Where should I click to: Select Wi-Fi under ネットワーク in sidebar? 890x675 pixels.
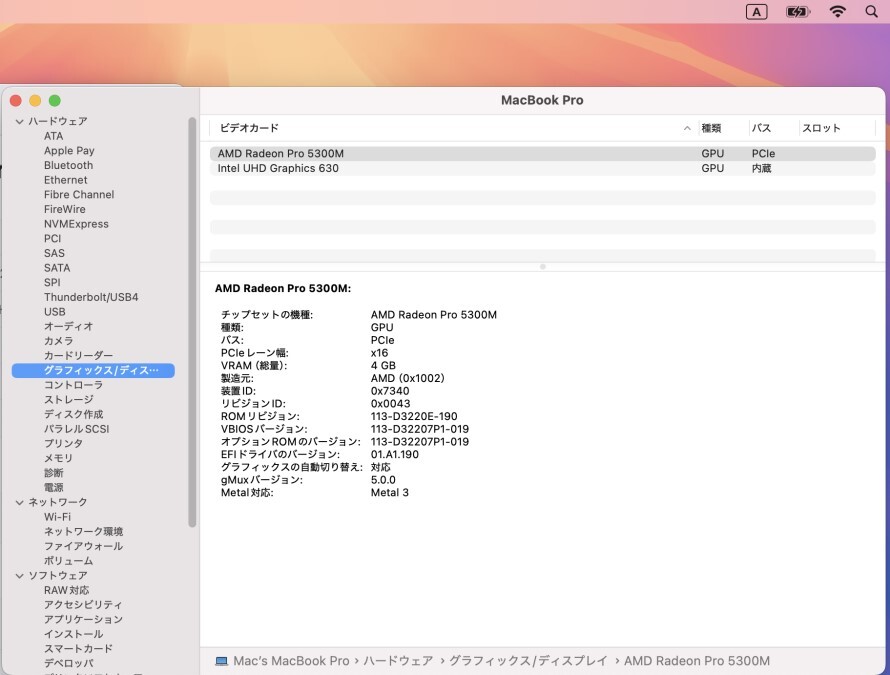(57, 517)
